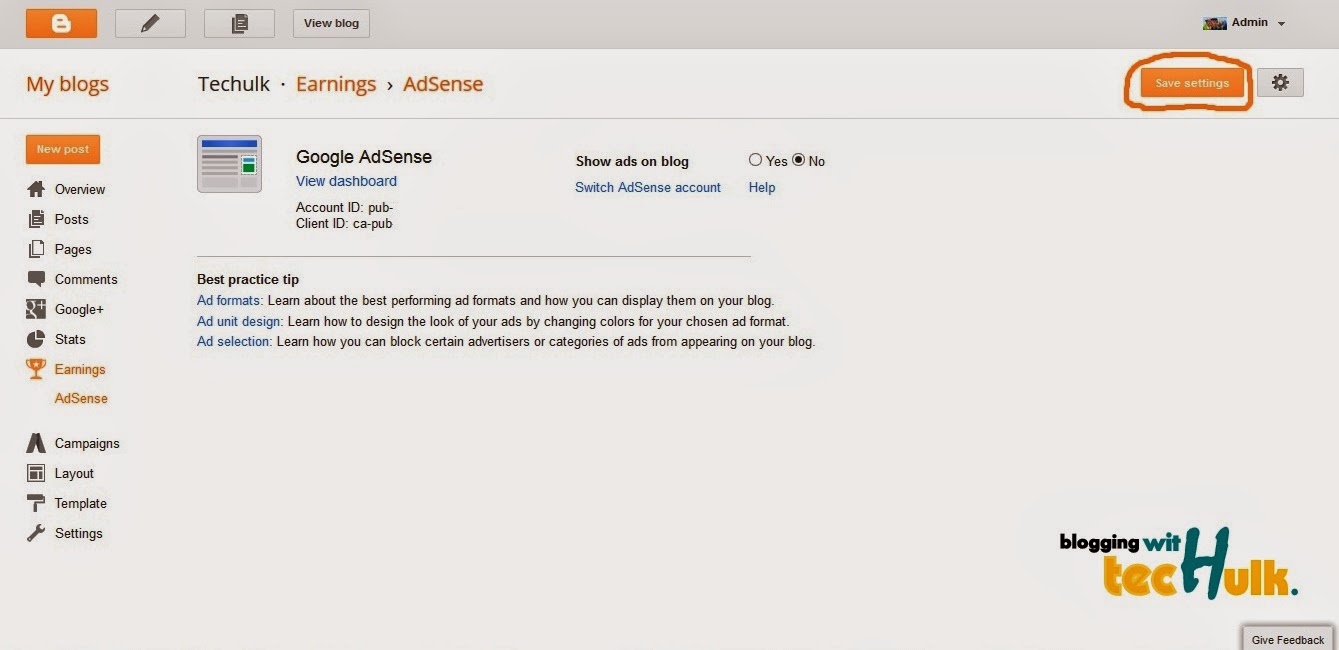Viewport: 1339px width, 650px height.
Task: Click the pencil create-post icon
Action: pos(150,23)
